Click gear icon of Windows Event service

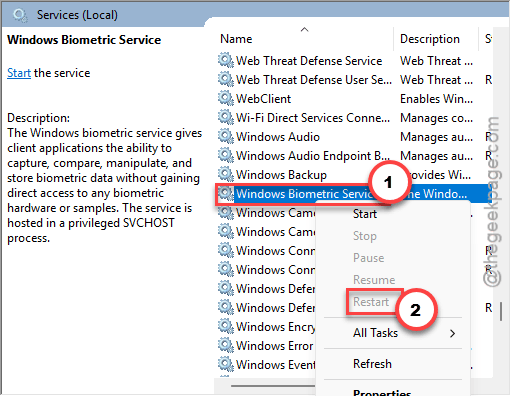pos(226,364)
